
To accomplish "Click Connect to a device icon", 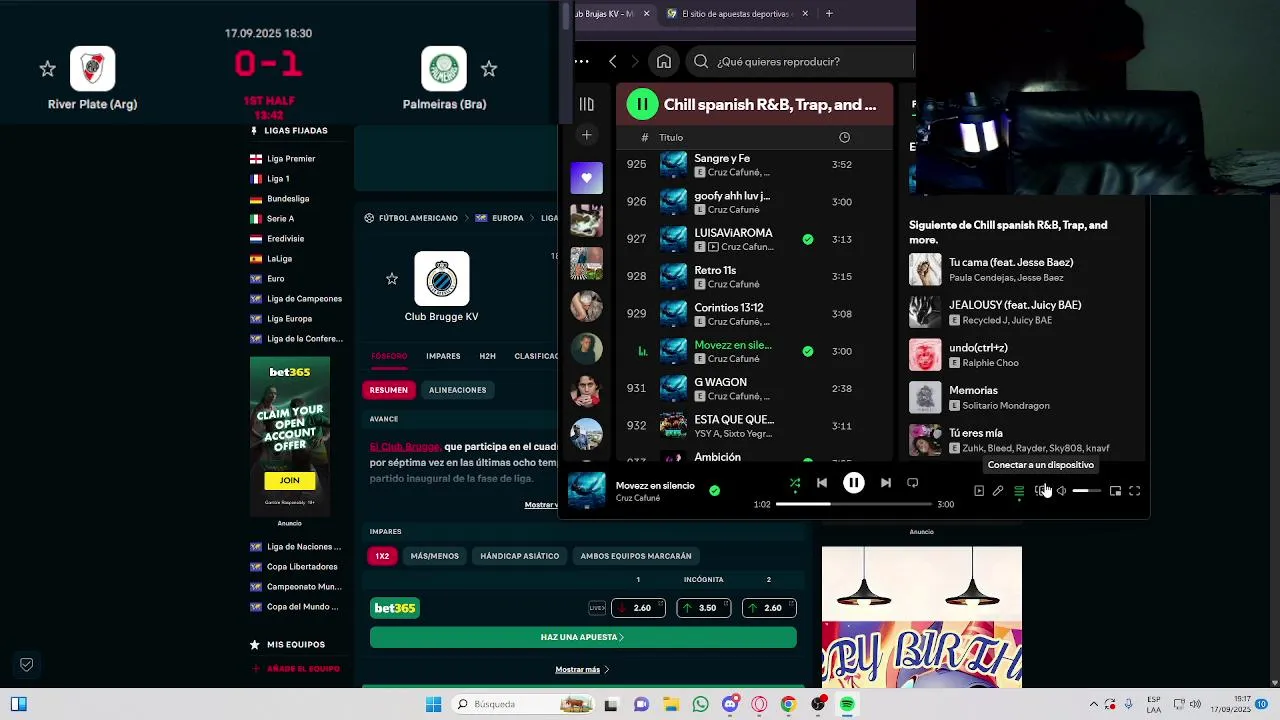I will (x=1041, y=491).
